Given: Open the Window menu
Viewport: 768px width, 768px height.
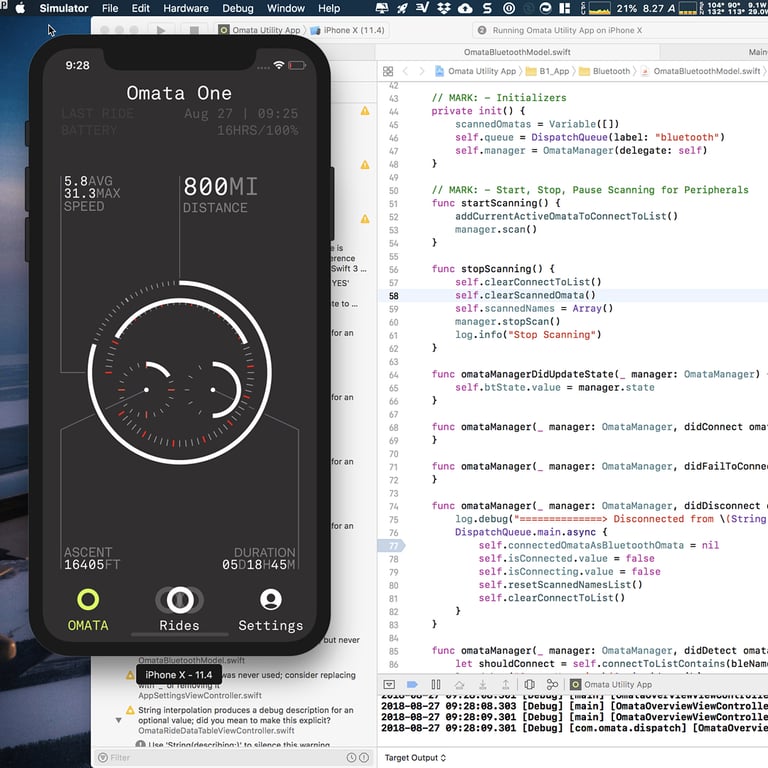Looking at the screenshot, I should point(286,8).
